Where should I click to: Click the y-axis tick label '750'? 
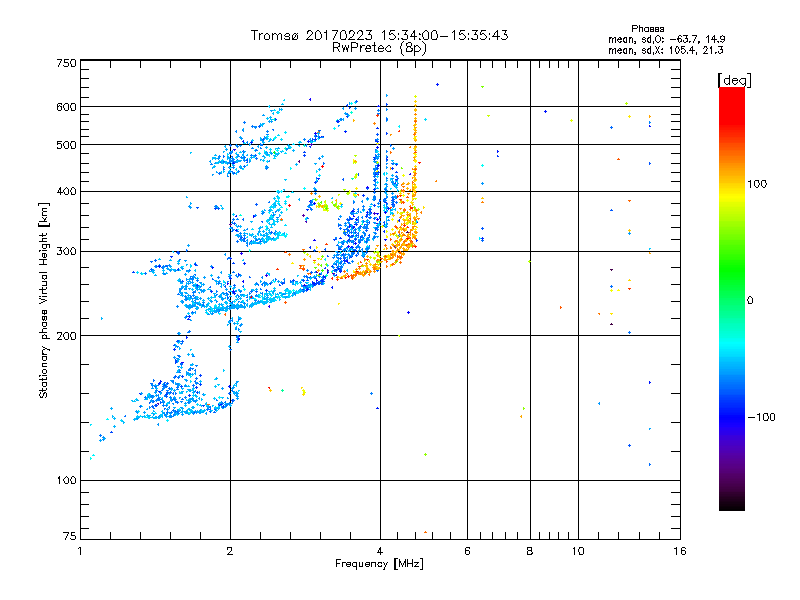pos(66,63)
